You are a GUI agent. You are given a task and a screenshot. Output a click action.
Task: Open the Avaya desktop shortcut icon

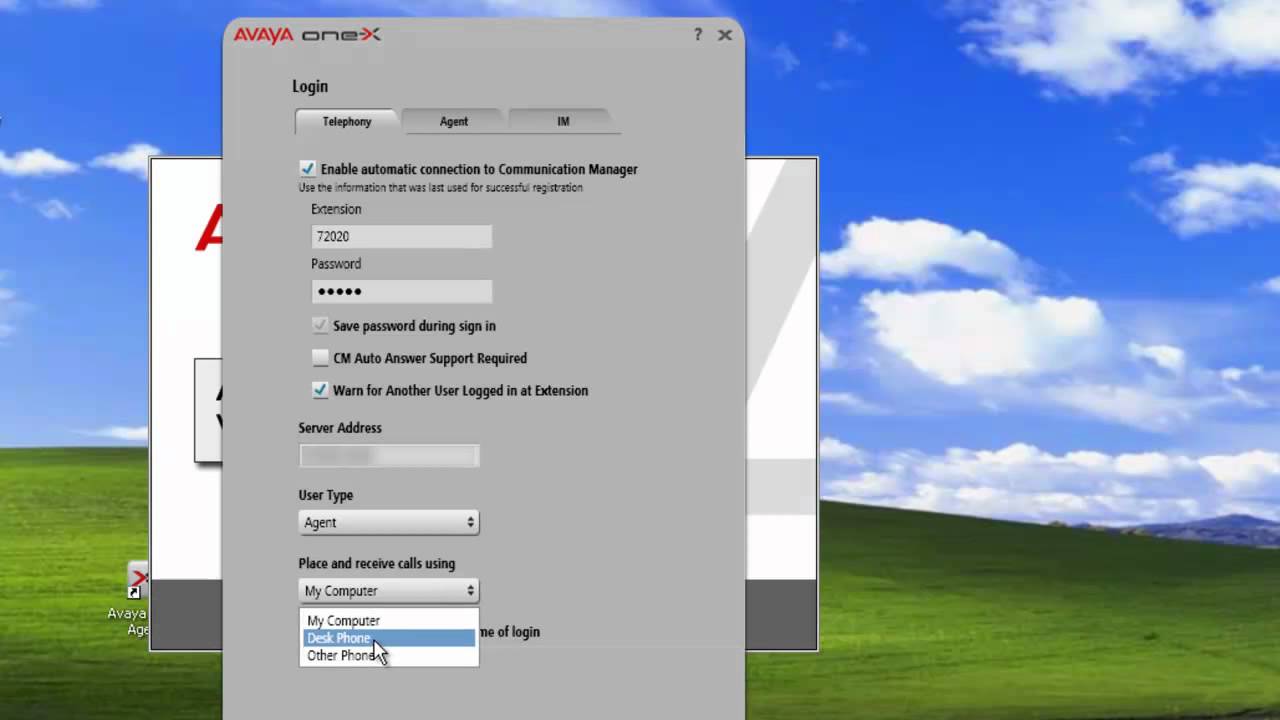(x=139, y=580)
